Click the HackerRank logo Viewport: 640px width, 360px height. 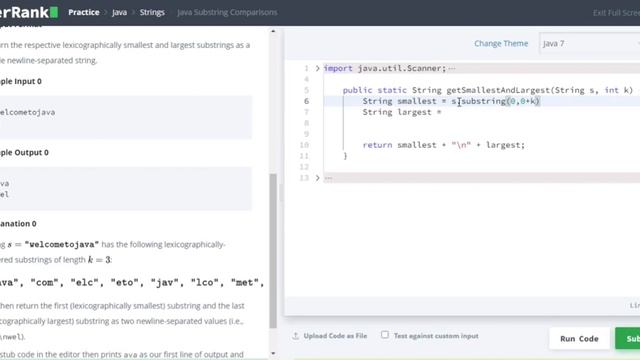[x=29, y=12]
